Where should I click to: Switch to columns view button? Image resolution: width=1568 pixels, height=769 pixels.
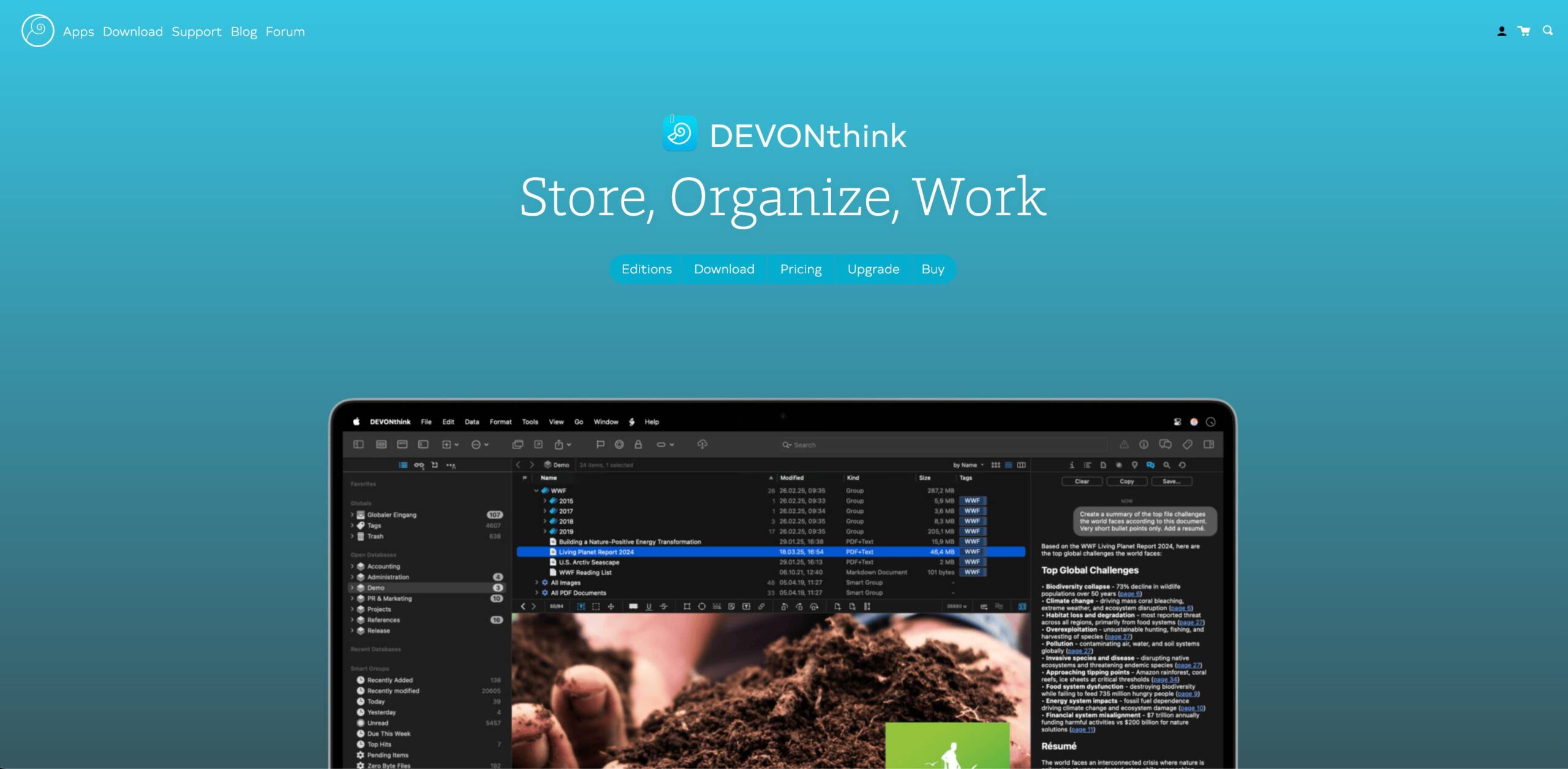(x=1021, y=465)
